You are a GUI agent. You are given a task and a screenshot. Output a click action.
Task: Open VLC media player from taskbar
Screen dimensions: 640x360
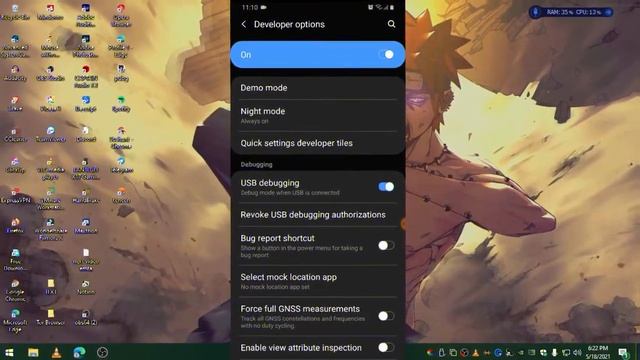tap(56, 352)
